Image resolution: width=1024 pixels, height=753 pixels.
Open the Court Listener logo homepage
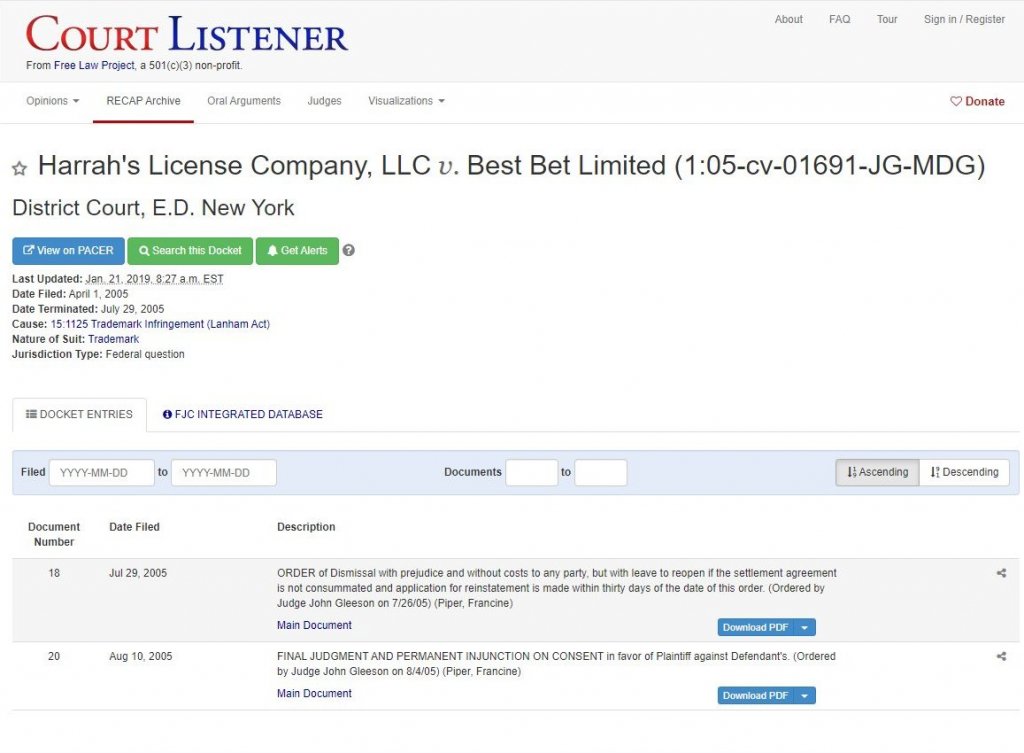point(187,34)
